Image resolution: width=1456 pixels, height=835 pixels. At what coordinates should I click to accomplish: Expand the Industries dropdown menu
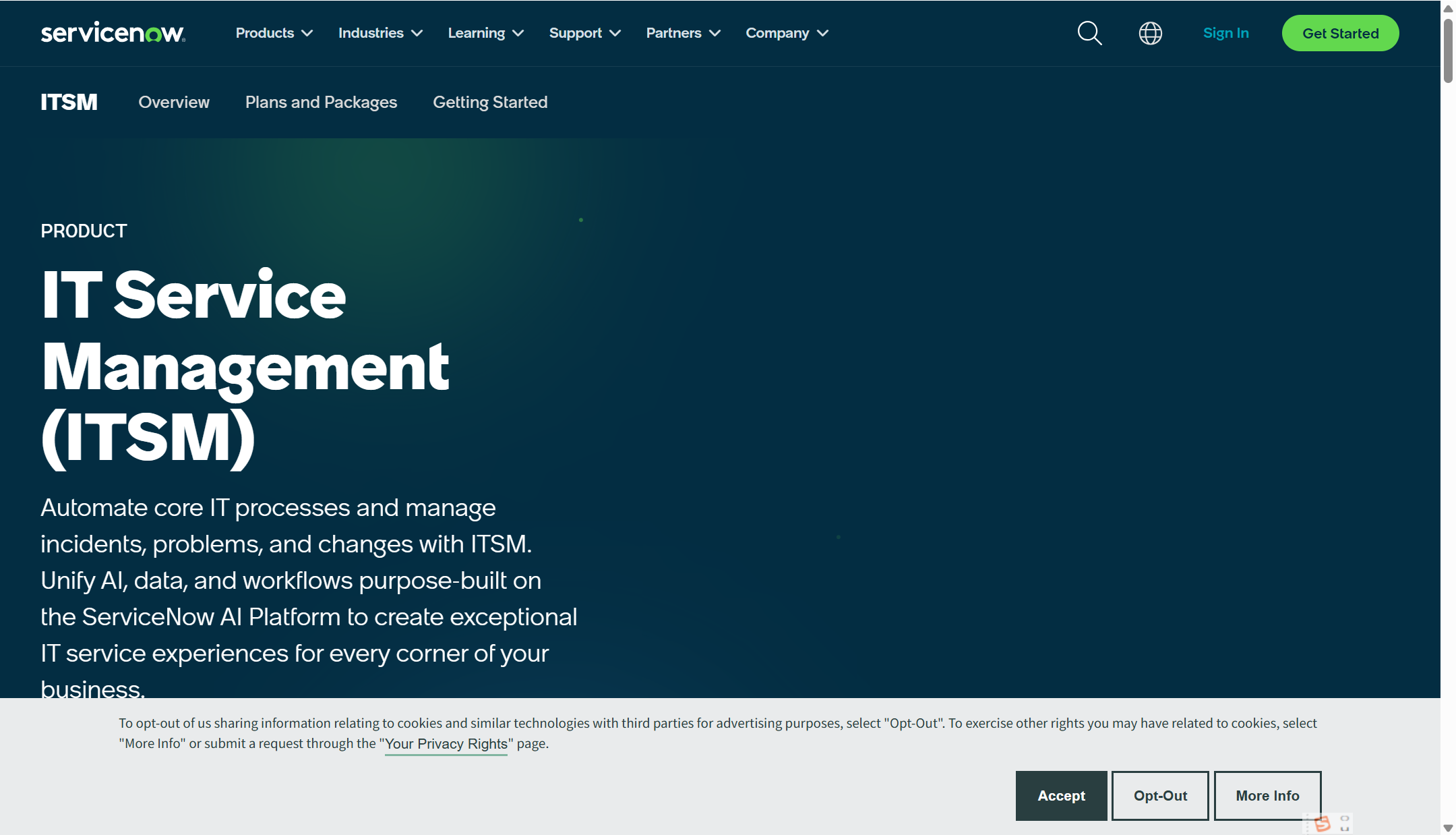pos(380,33)
